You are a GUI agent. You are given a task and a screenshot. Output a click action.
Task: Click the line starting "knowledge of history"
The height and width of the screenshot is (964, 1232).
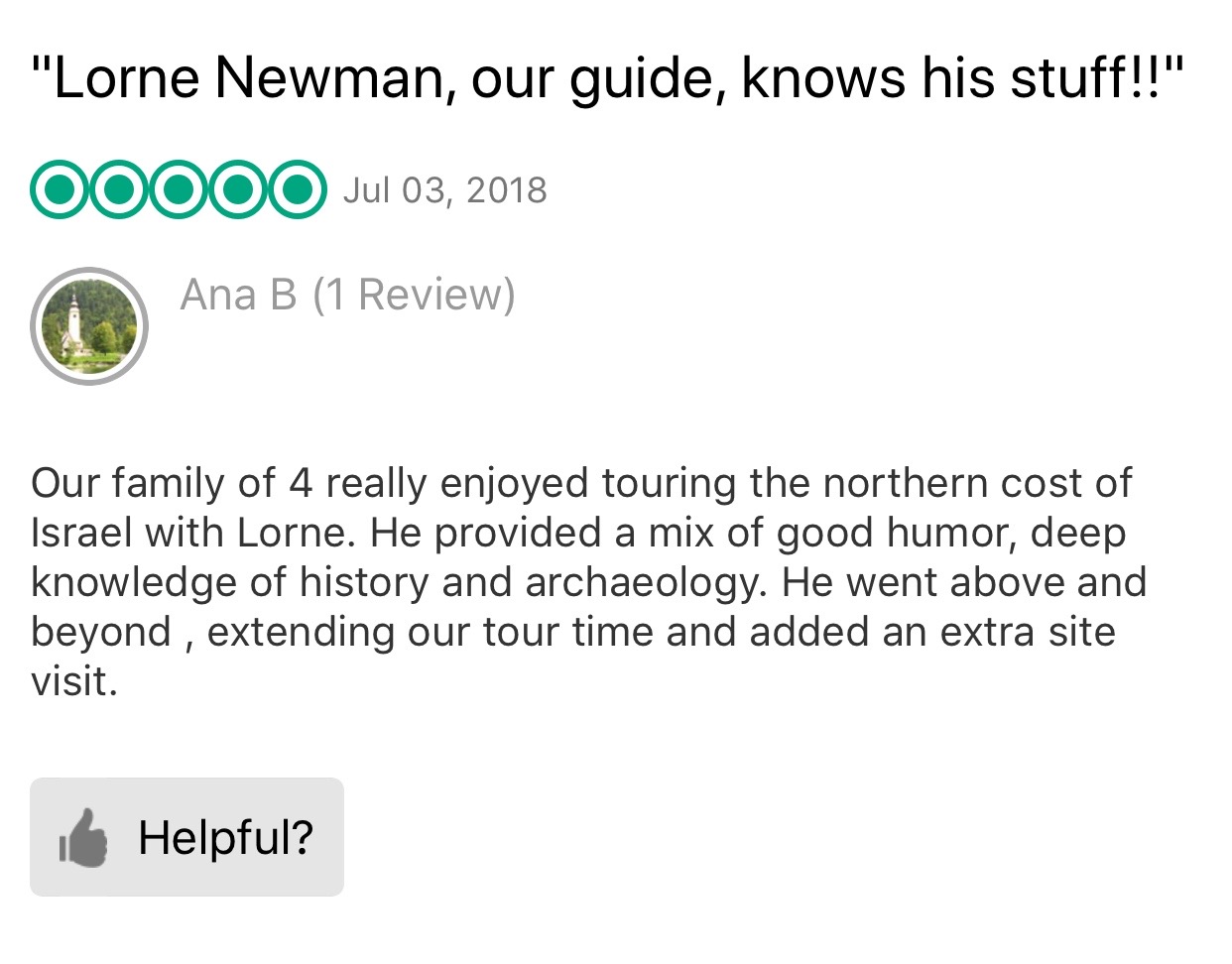(587, 582)
